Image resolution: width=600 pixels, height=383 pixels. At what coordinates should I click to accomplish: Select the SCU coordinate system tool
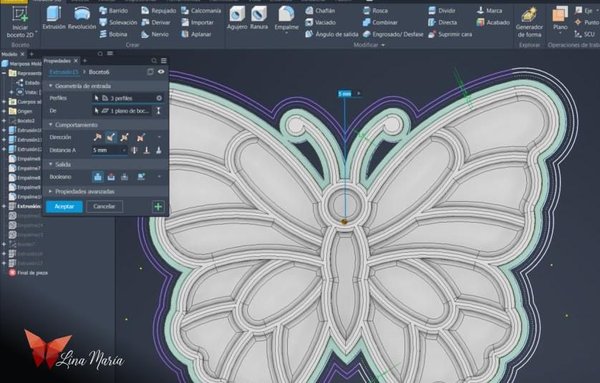pos(585,34)
